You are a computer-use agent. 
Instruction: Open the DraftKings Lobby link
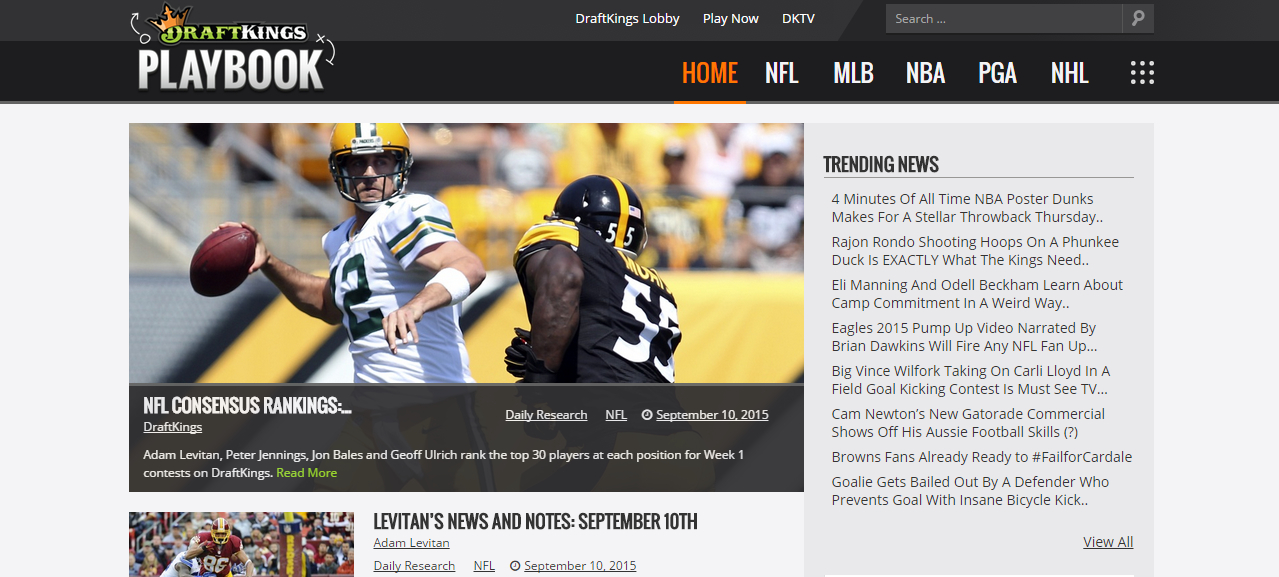point(627,18)
